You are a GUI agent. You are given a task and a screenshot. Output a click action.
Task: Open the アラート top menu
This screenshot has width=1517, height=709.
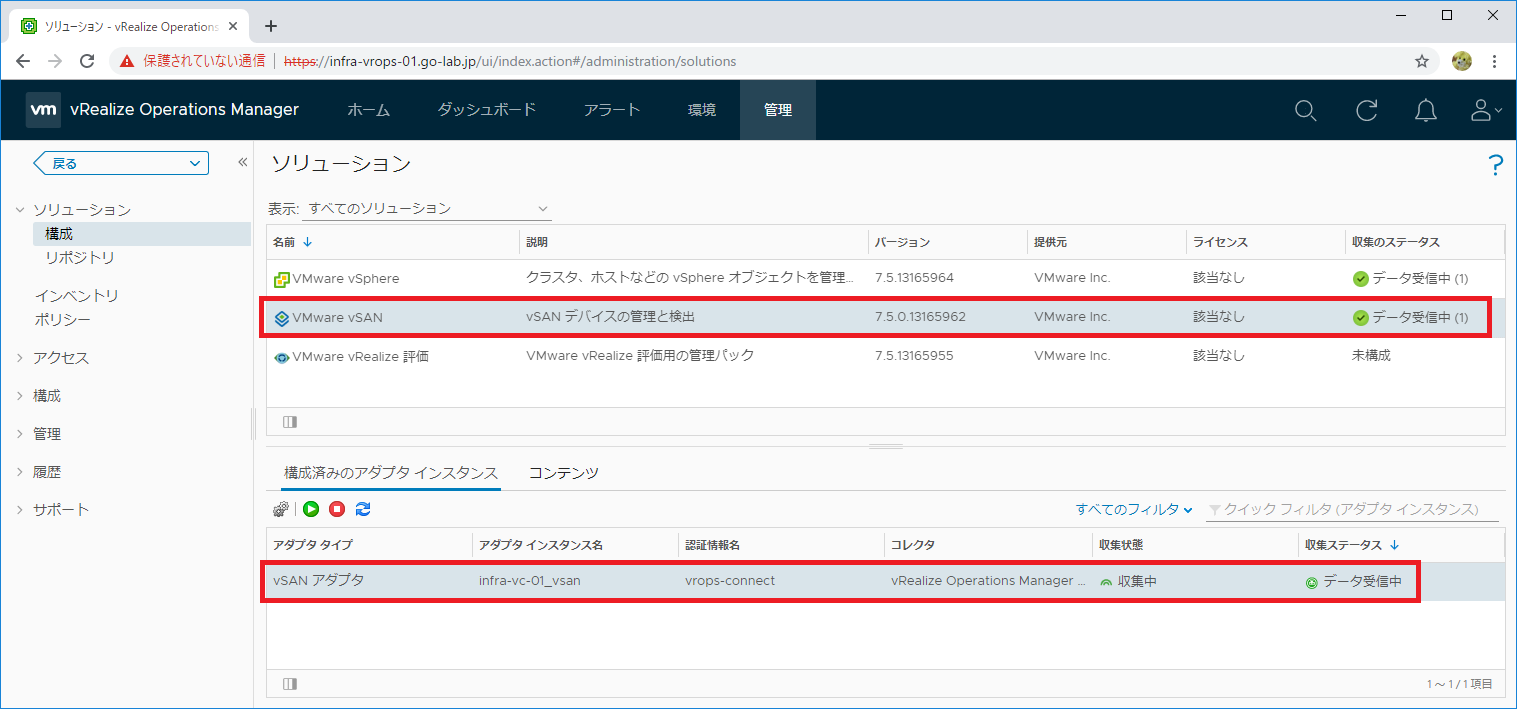(x=612, y=110)
